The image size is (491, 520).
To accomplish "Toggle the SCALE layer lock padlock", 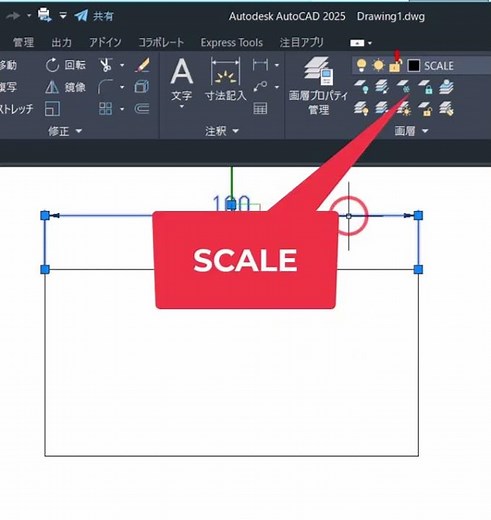I will click(x=395, y=65).
